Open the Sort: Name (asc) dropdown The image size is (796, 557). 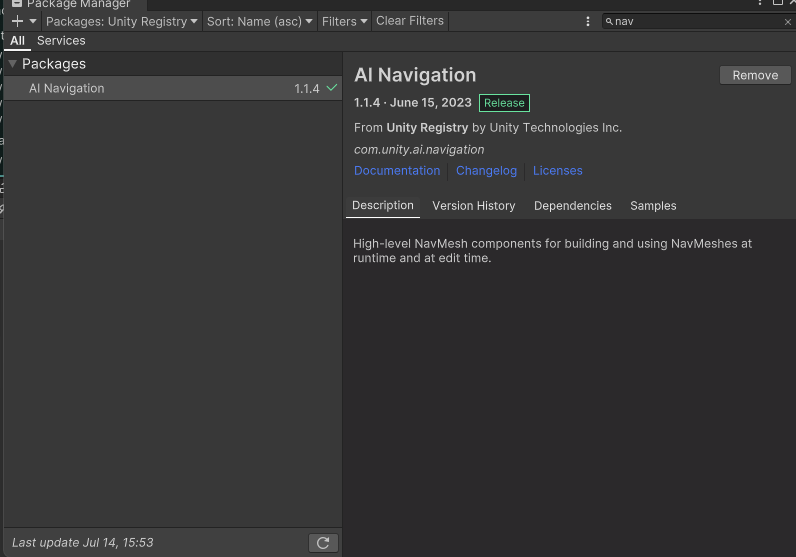[x=259, y=21]
